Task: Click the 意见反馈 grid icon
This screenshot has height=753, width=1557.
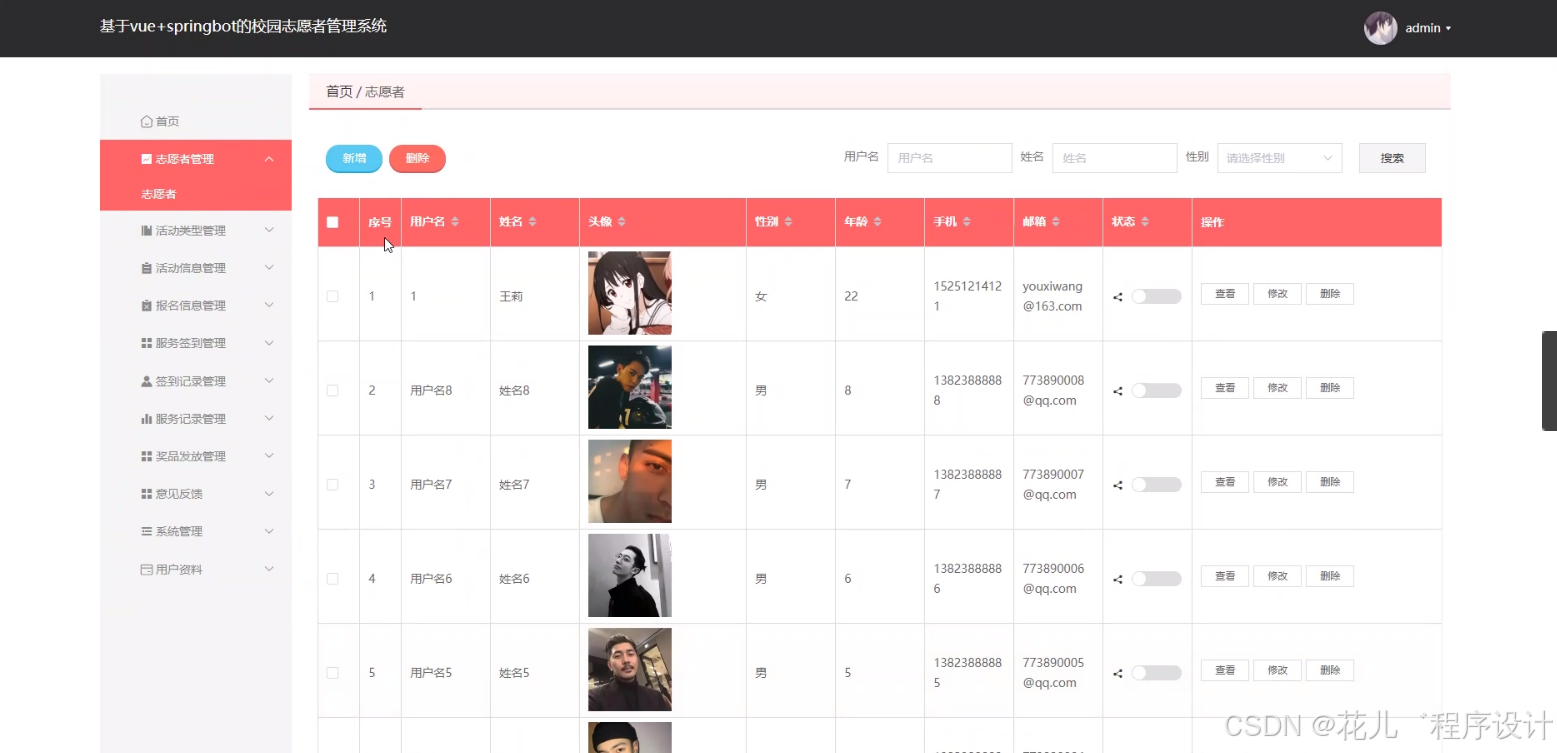Action: click(147, 494)
